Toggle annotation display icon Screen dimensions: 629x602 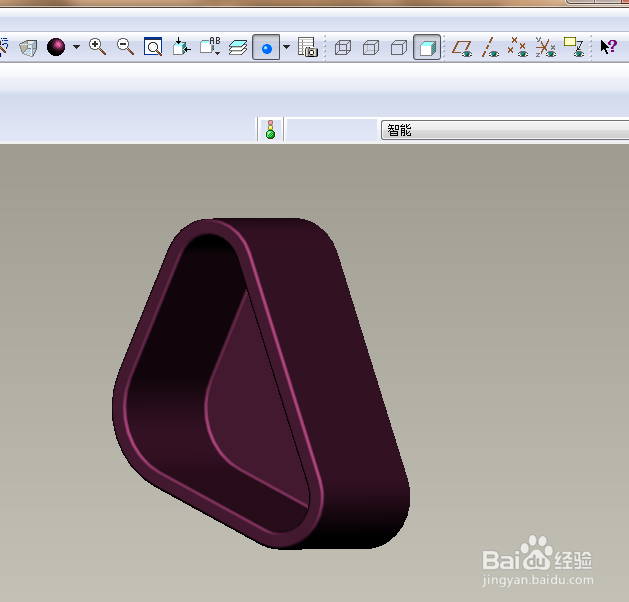pos(574,47)
